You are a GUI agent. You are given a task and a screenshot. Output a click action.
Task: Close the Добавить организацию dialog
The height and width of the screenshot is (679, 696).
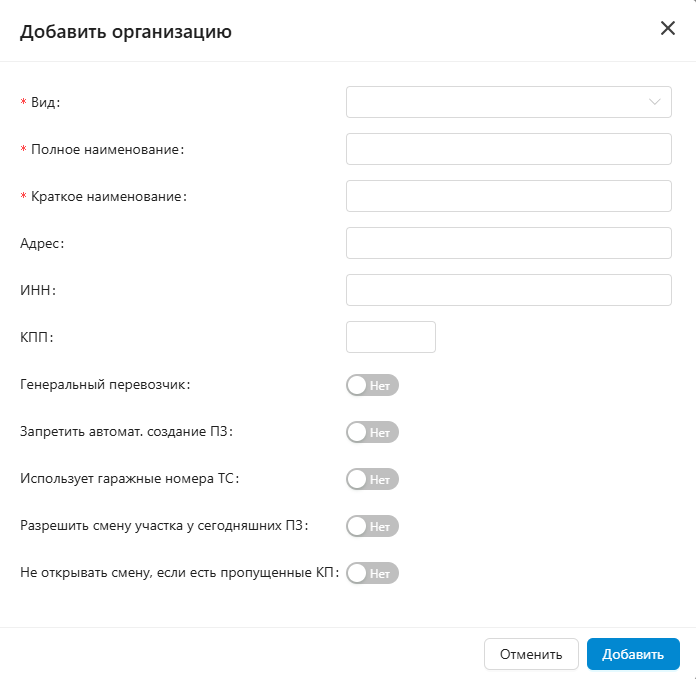pos(668,28)
